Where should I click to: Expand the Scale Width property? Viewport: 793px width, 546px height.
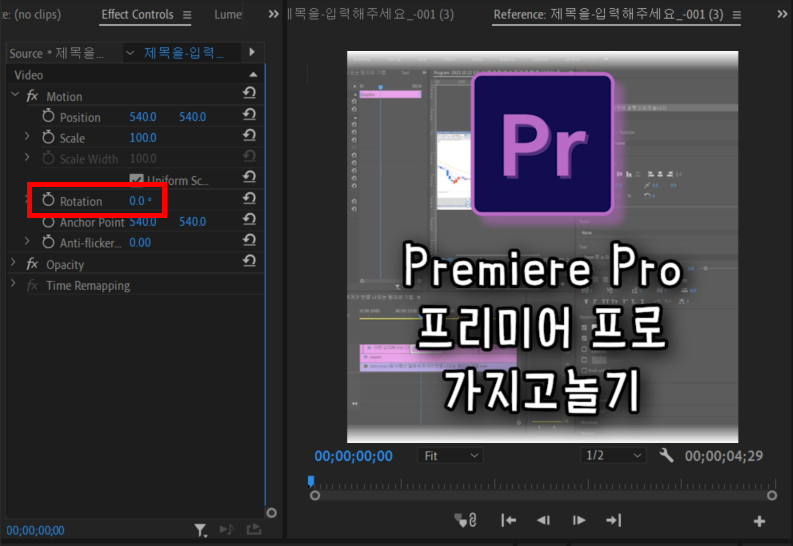coord(27,157)
